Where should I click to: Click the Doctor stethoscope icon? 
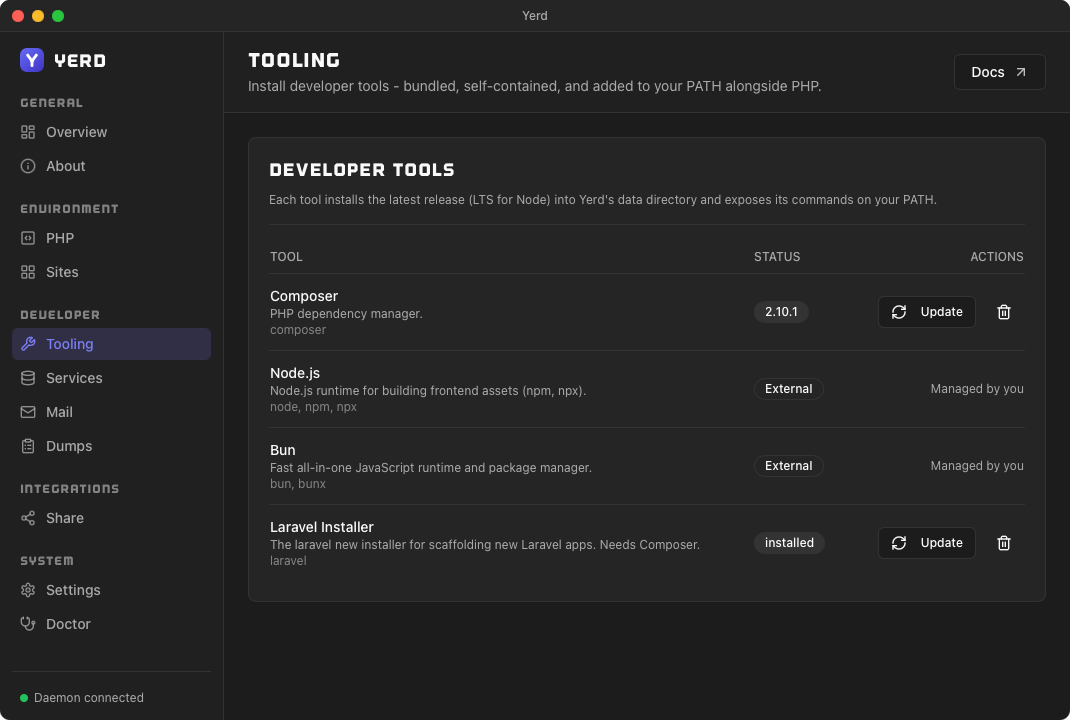[x=28, y=624]
